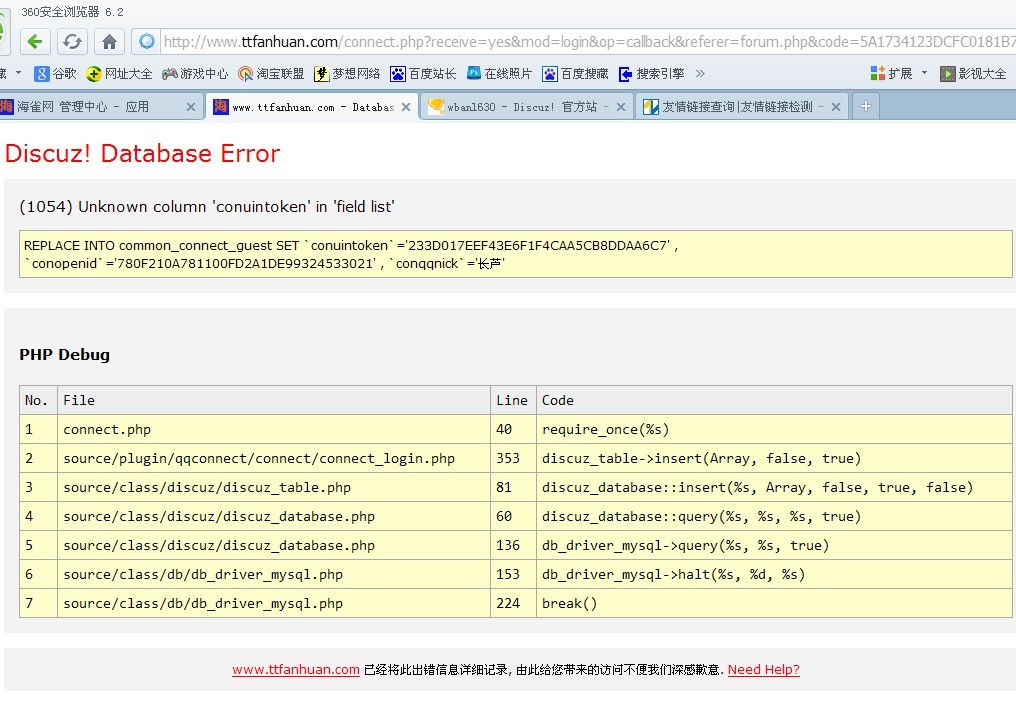1016x722 pixels.
Task: Reload the page with the refresh button
Action: pos(72,42)
